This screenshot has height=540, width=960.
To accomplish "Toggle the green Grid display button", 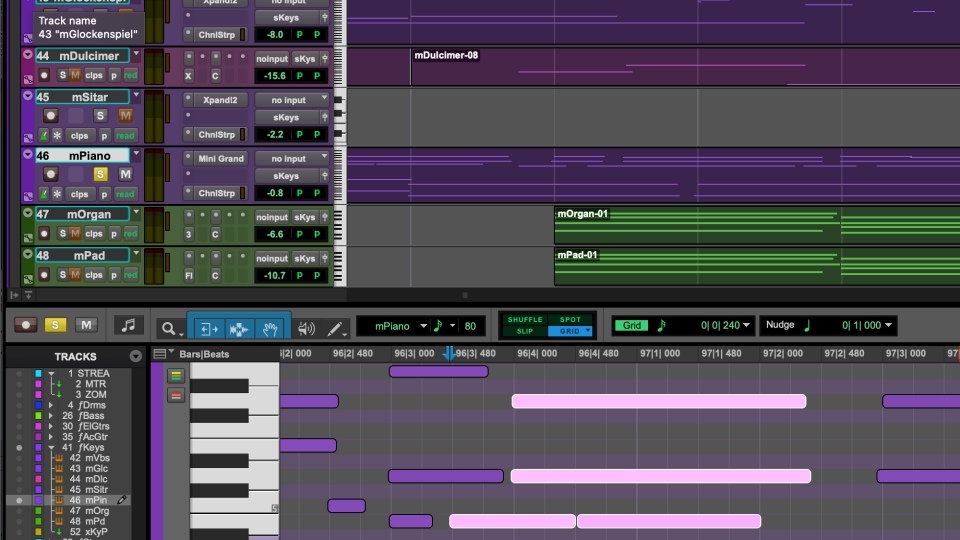I will point(631,325).
